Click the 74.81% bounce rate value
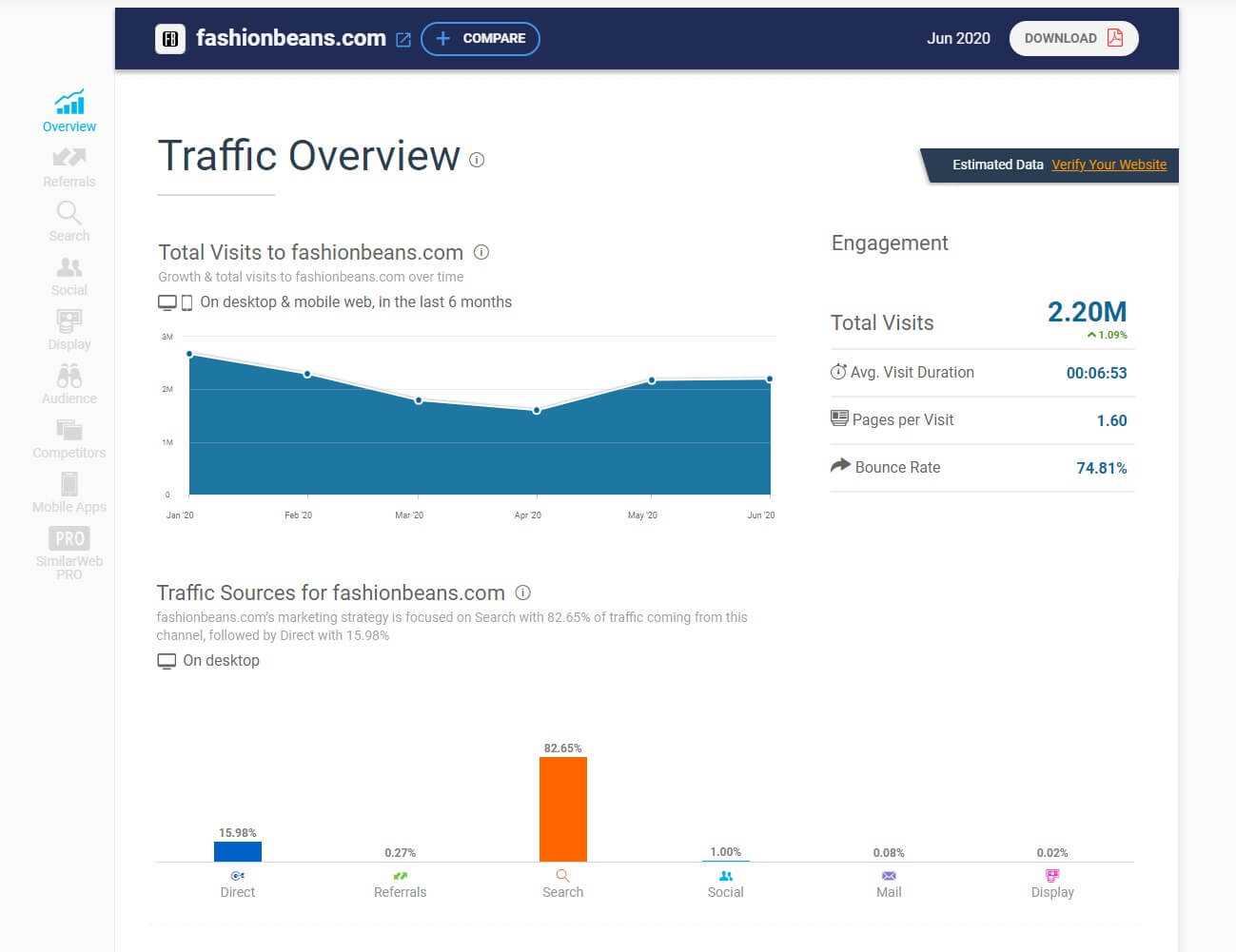The image size is (1236, 952). (1101, 468)
